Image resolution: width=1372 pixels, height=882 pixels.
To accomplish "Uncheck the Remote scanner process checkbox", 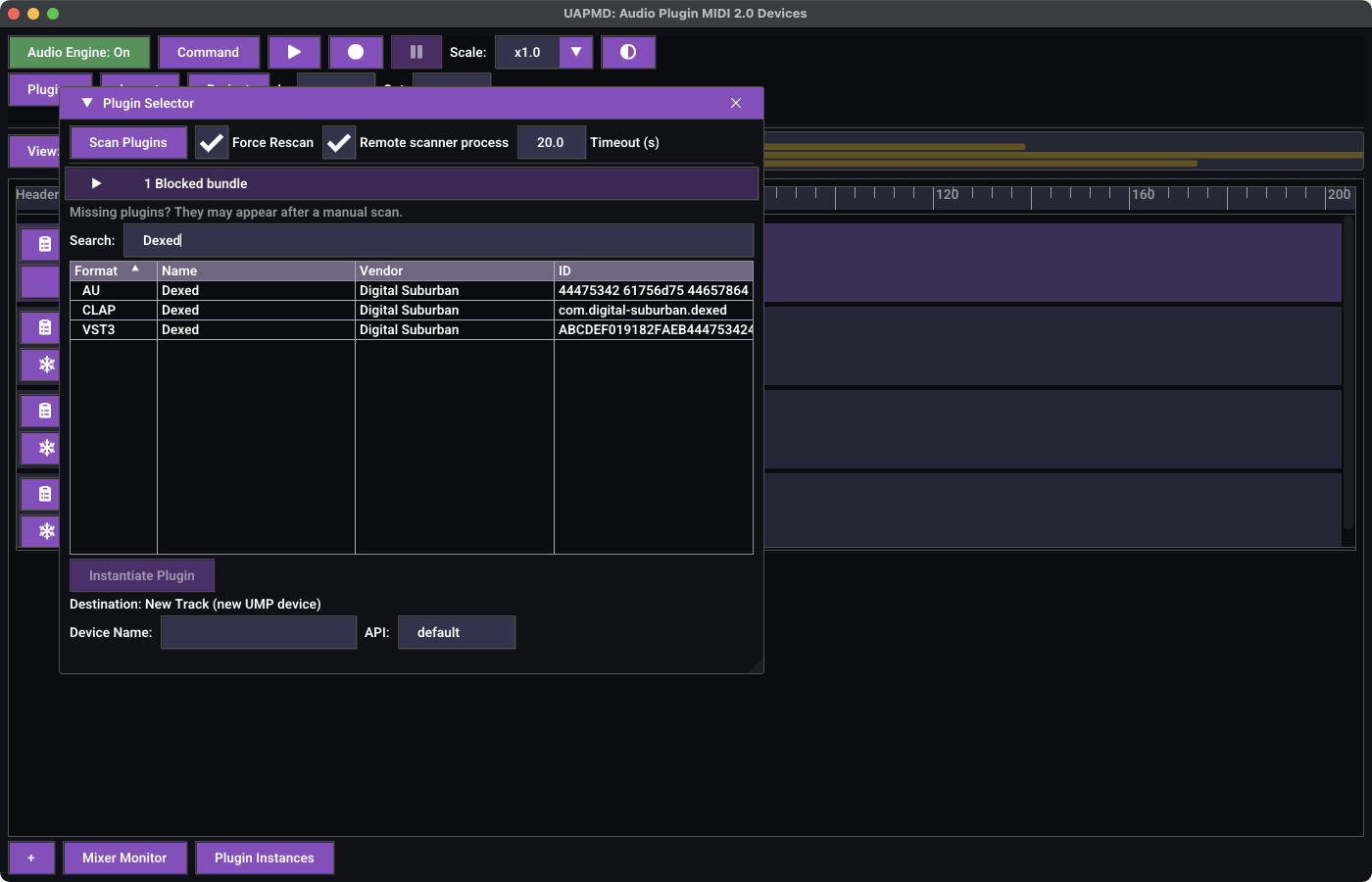I will pos(339,142).
